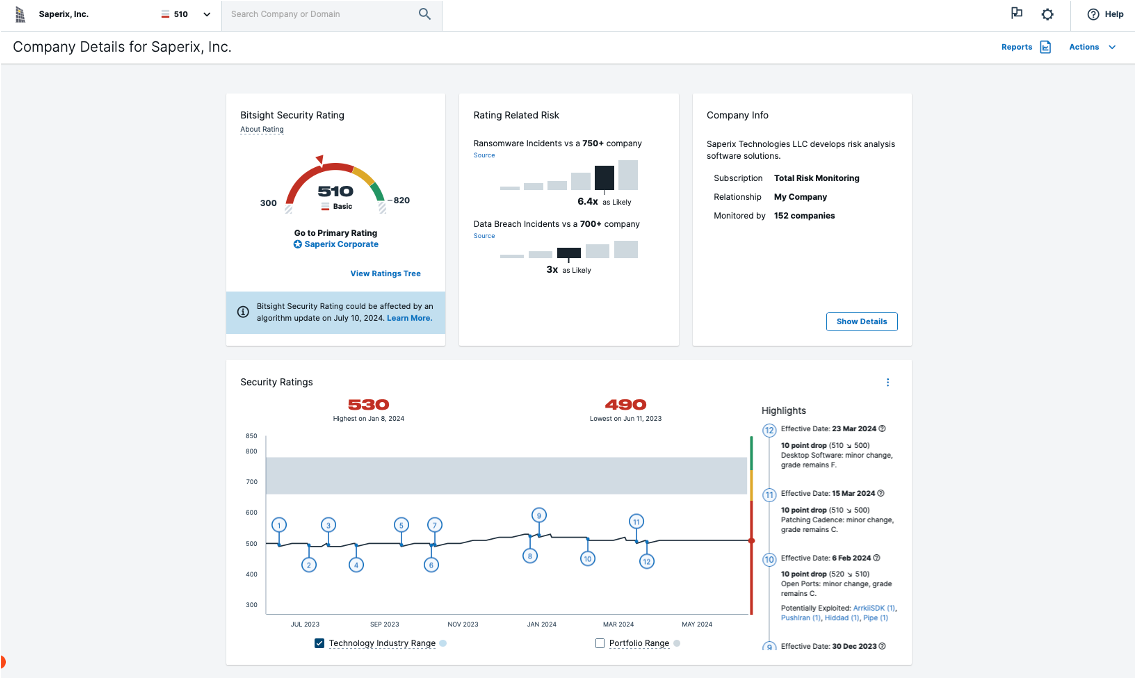Screen dimensions: 1136x678
Task: Click the help icon next to 30 Dec 2023
Action: [x=882, y=646]
